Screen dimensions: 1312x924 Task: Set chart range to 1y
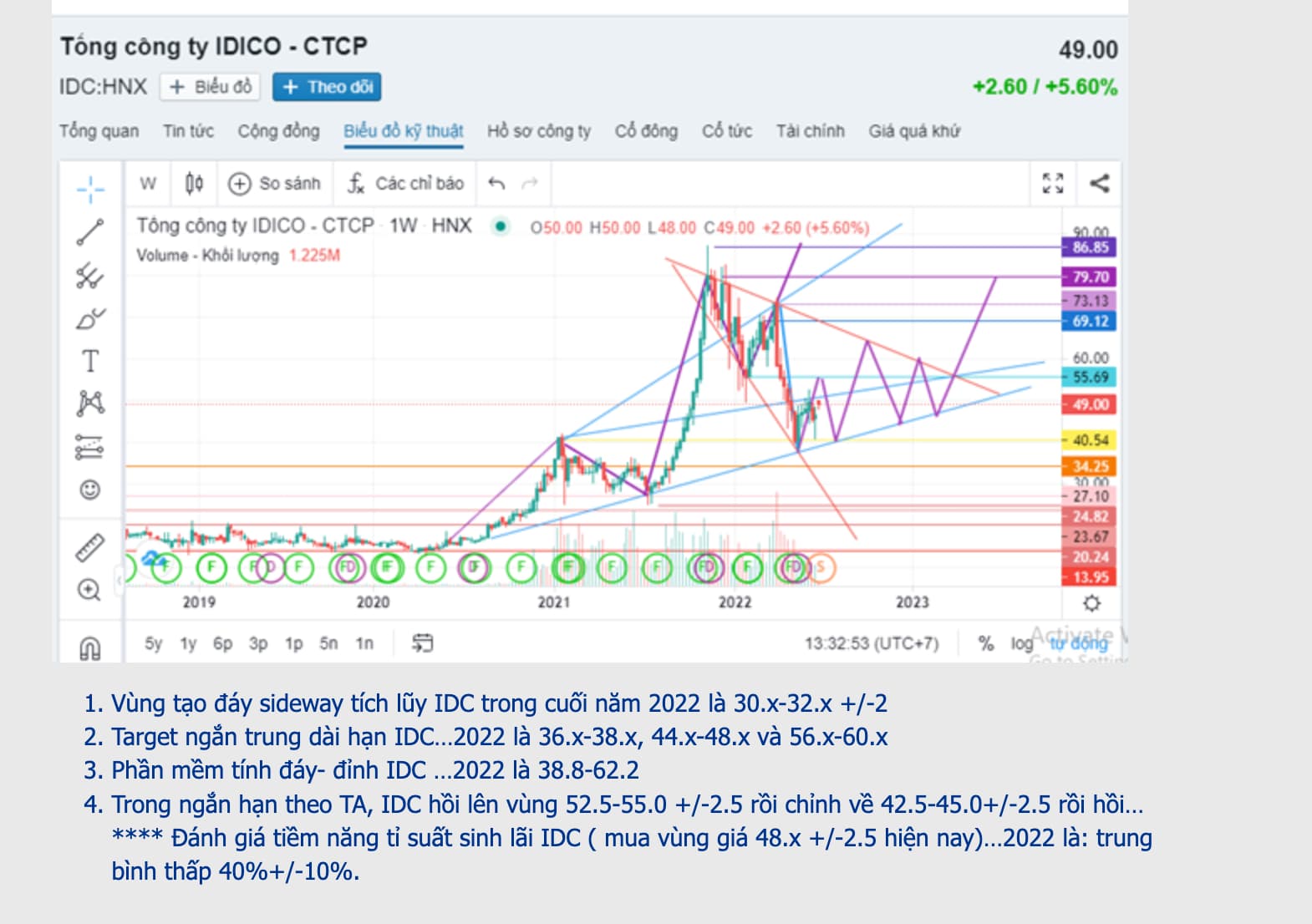click(x=188, y=643)
